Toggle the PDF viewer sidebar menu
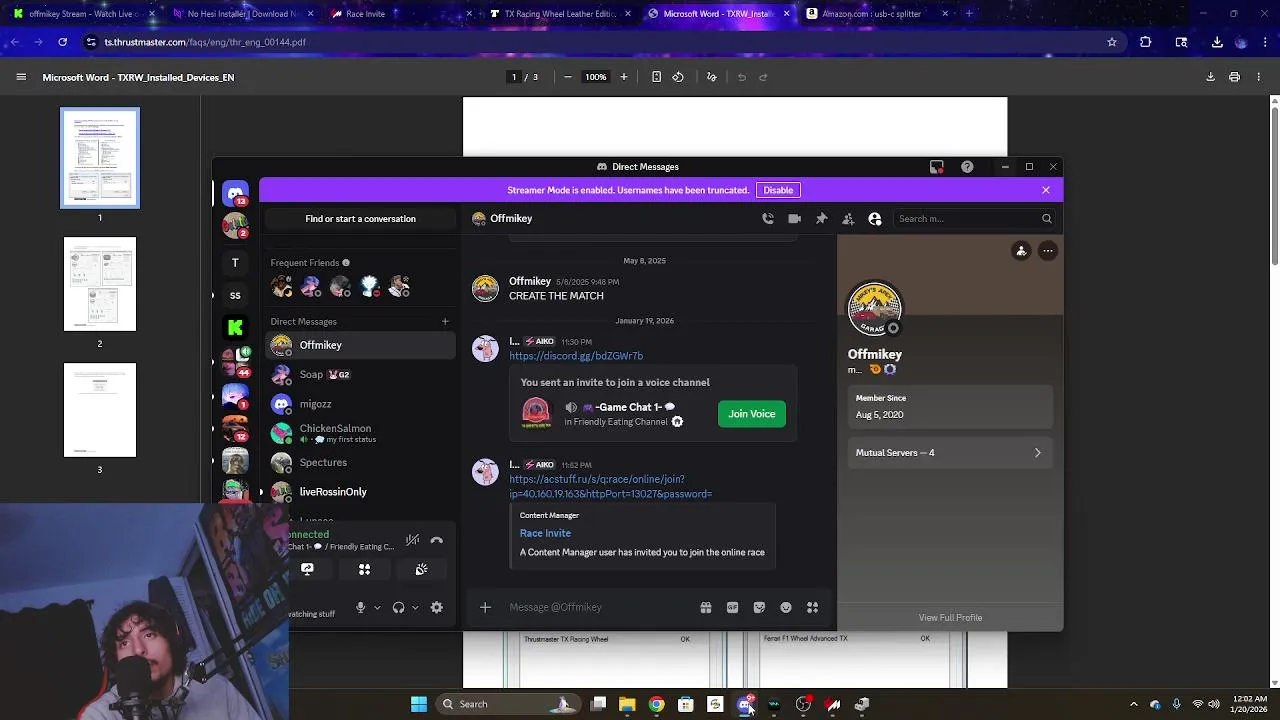 tap(21, 77)
